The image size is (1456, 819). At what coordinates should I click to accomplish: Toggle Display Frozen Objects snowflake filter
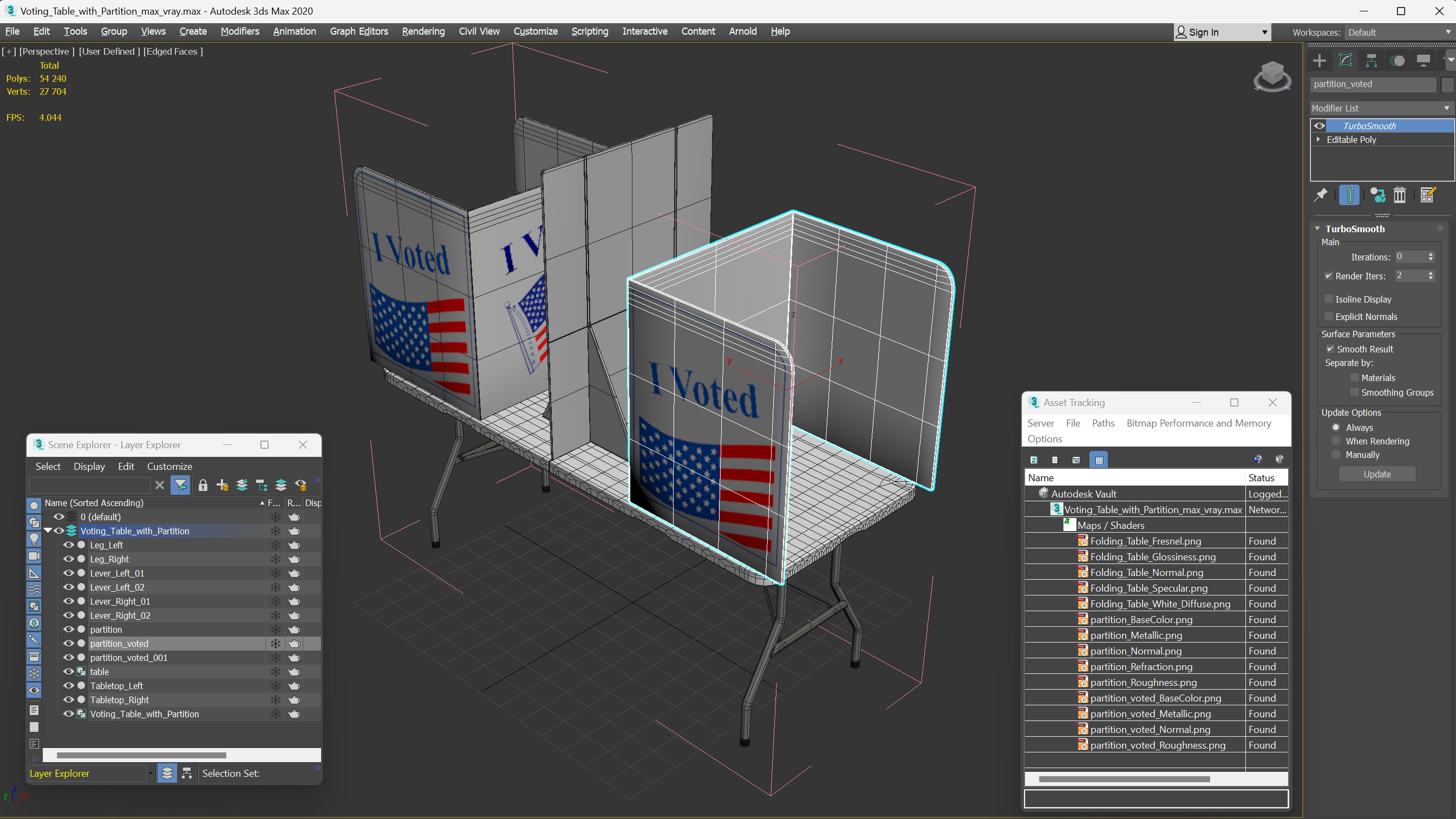click(x=34, y=673)
